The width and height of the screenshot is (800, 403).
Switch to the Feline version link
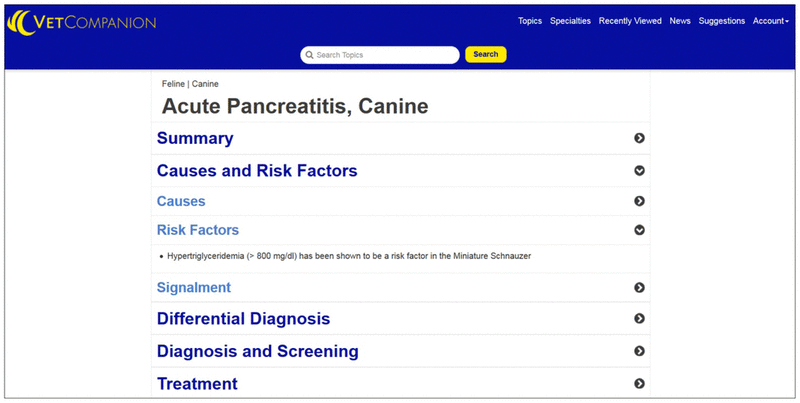[173, 84]
